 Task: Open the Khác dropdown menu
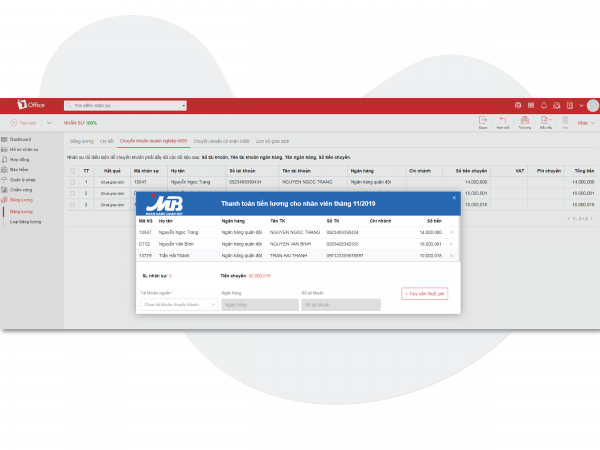coord(586,123)
